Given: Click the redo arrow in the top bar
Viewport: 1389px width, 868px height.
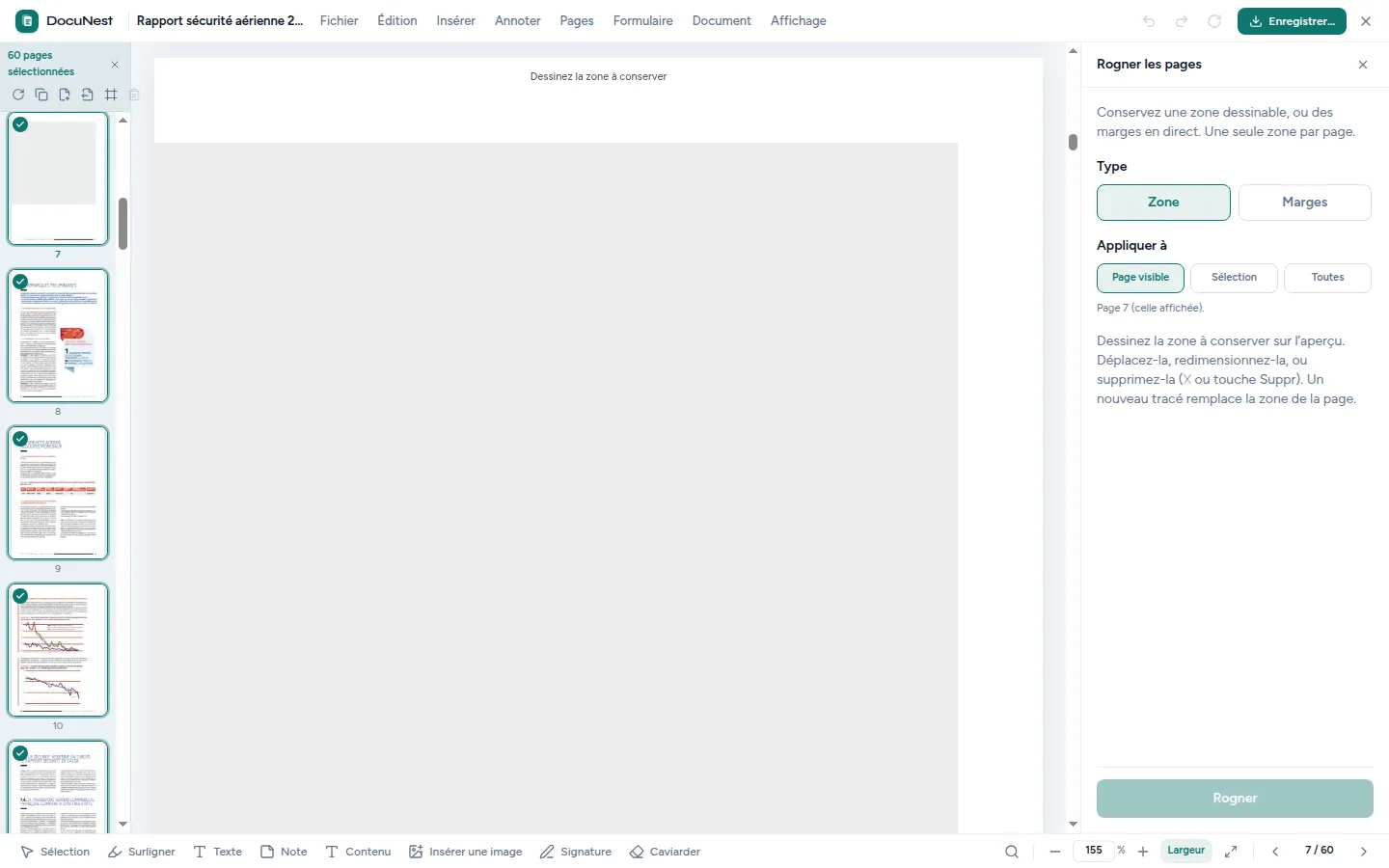Looking at the screenshot, I should click(x=1182, y=21).
